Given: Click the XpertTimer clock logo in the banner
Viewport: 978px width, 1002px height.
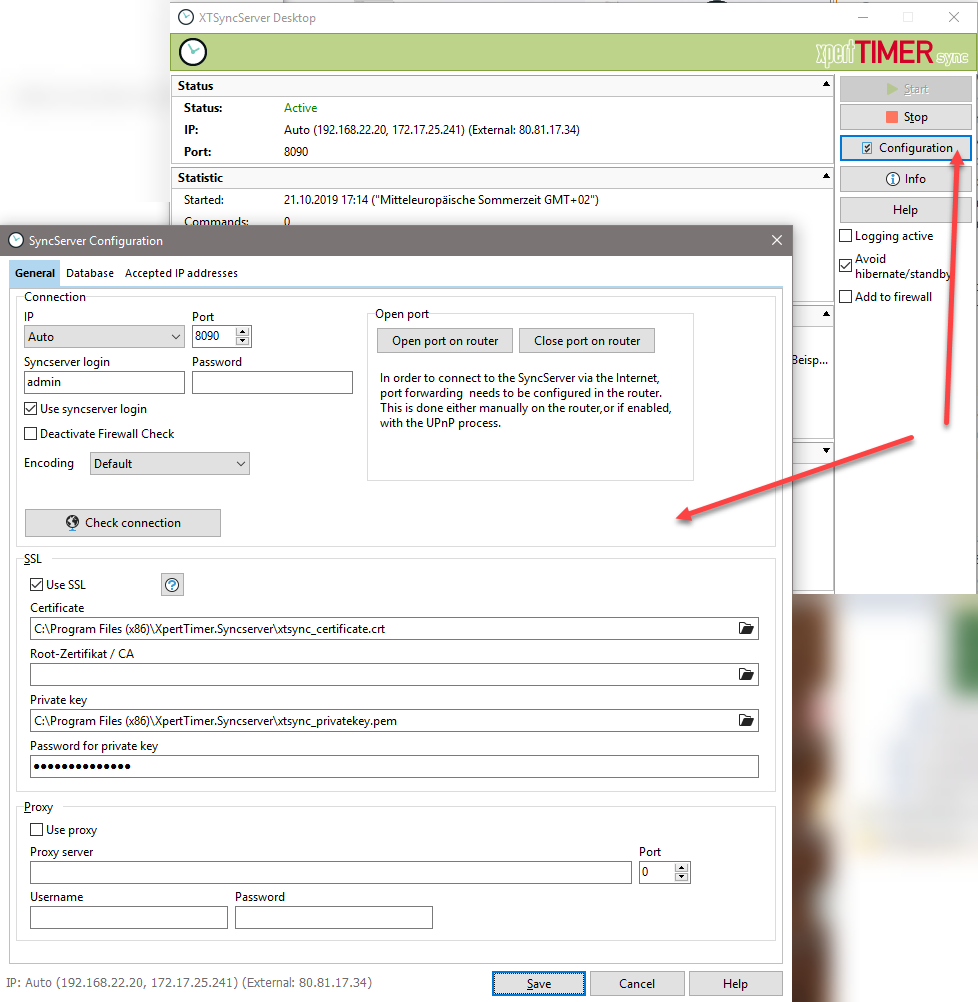Looking at the screenshot, I should pos(192,51).
